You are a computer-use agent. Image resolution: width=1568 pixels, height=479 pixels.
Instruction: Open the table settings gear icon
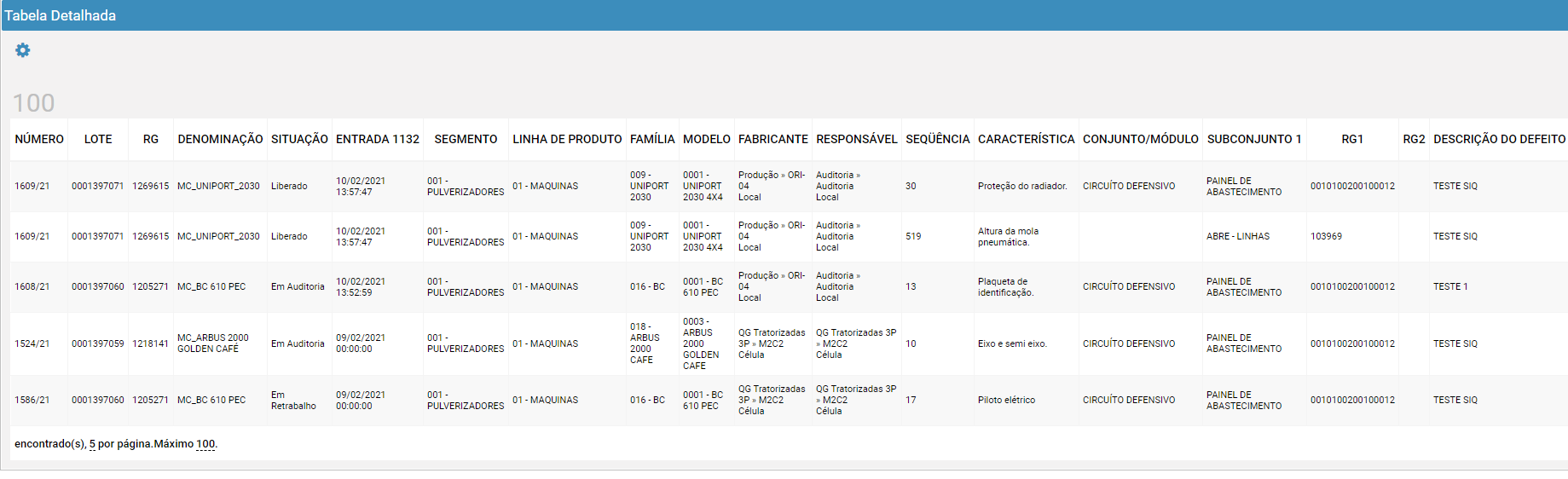pos(23,50)
